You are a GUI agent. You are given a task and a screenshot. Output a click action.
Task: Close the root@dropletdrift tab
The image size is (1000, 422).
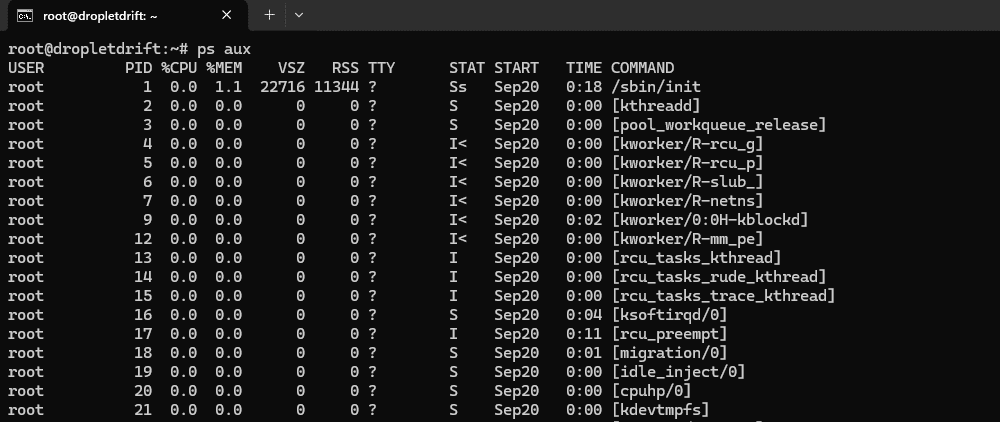(226, 15)
